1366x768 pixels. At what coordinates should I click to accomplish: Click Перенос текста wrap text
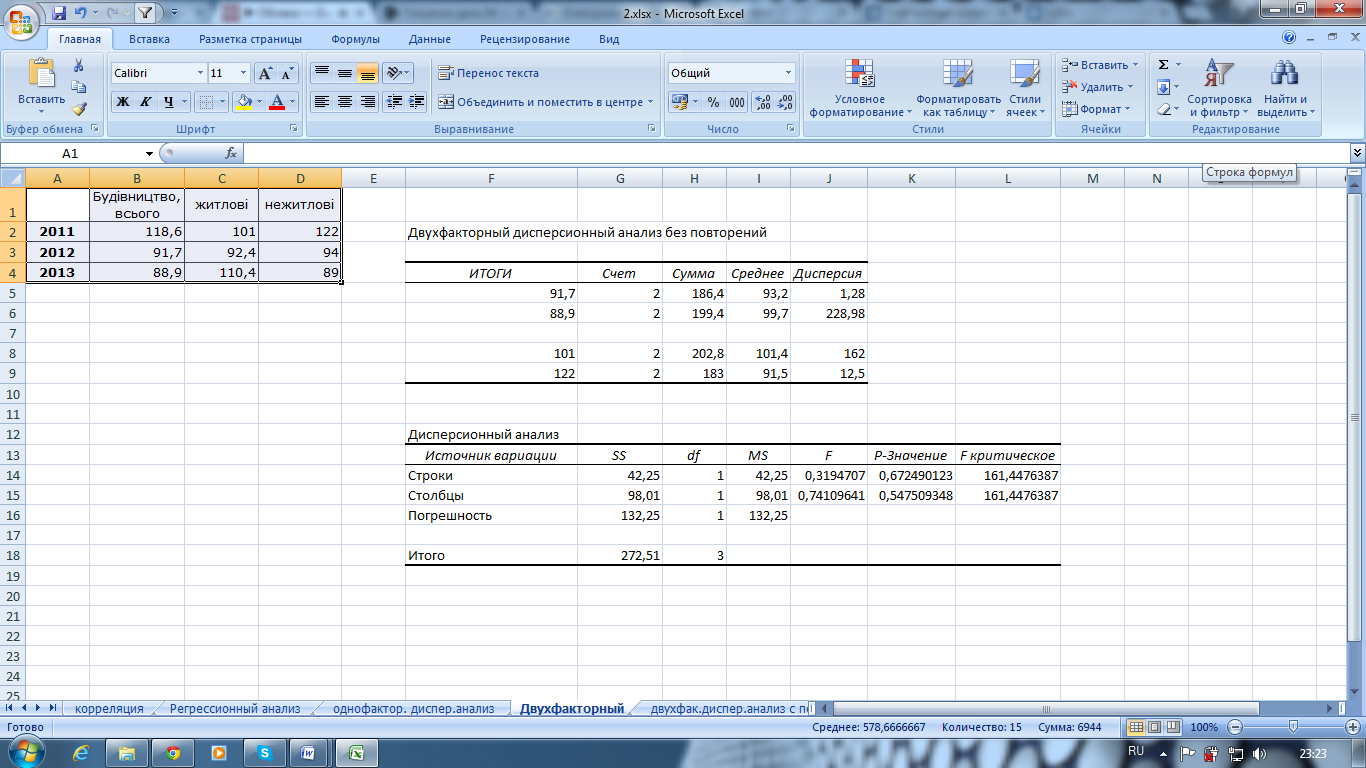[489, 73]
